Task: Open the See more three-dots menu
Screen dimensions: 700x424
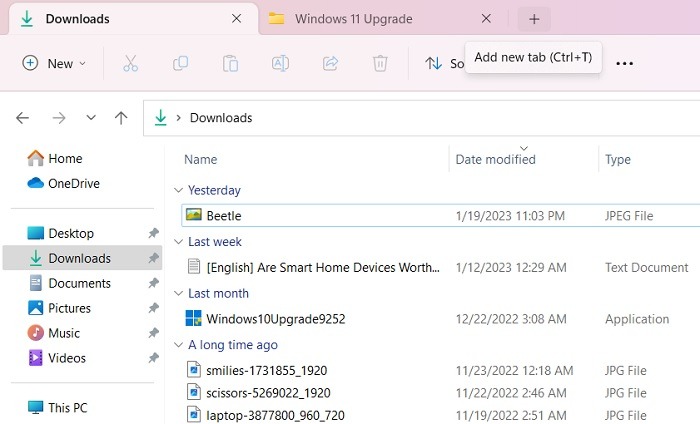Action: 624,63
